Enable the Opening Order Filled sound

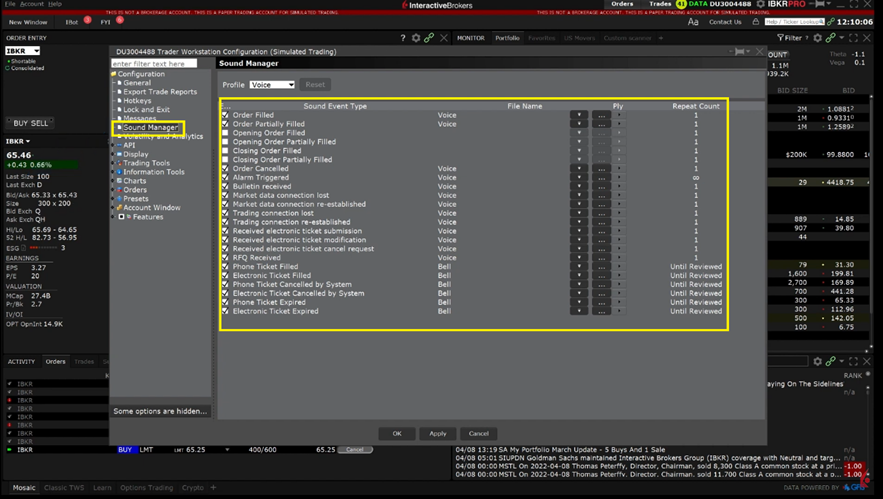coord(226,133)
